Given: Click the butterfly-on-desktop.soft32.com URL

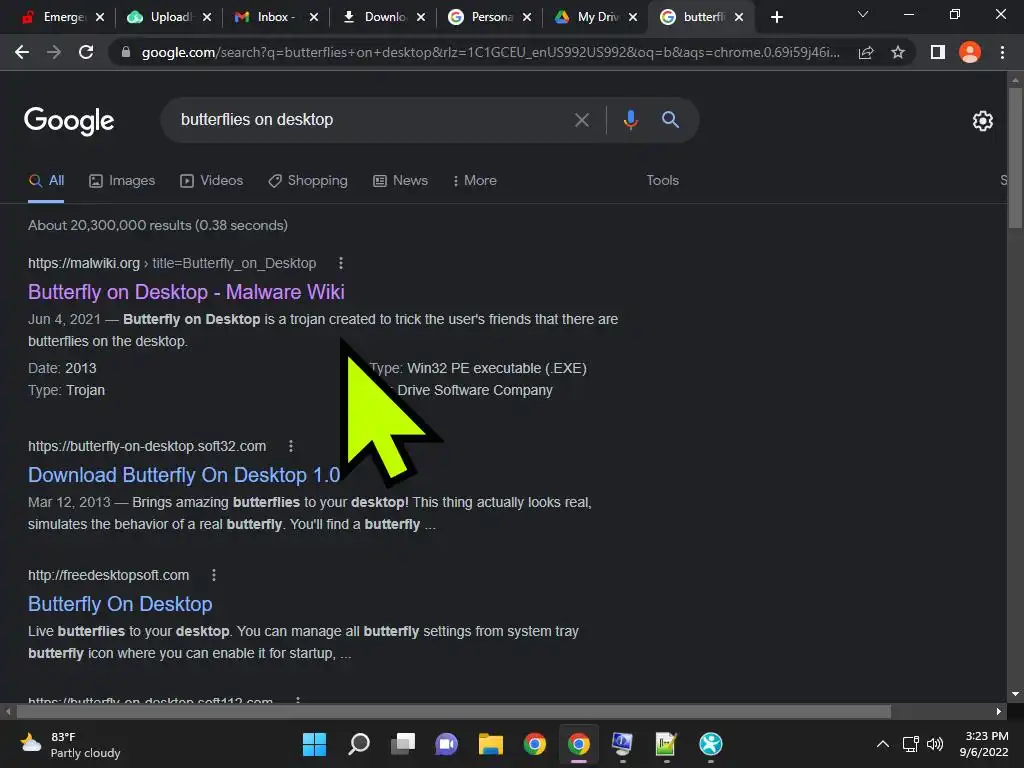Looking at the screenshot, I should pos(147,446).
